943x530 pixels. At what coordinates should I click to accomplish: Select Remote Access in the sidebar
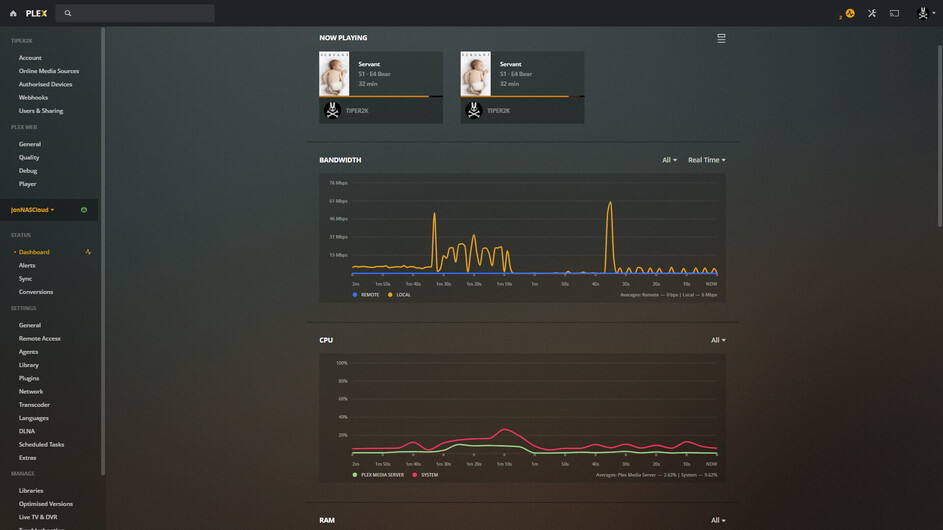pos(40,339)
